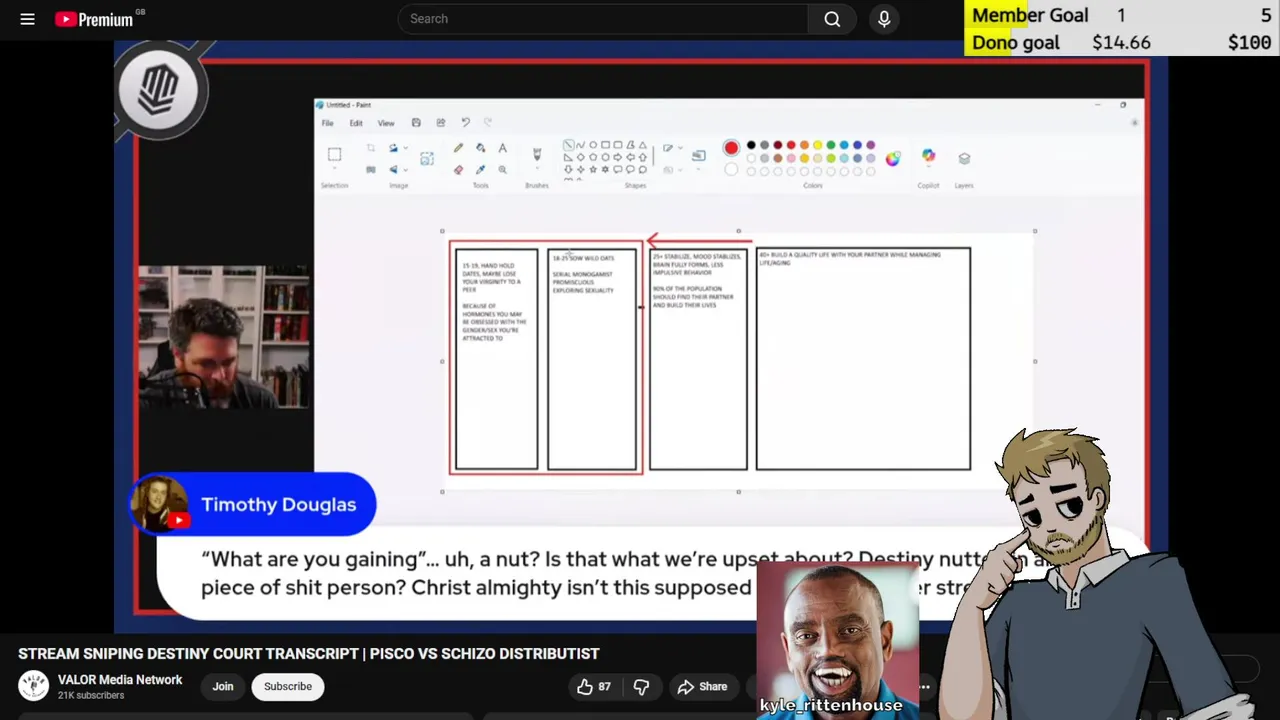
Task: Click the Subscribe button
Action: tap(288, 686)
